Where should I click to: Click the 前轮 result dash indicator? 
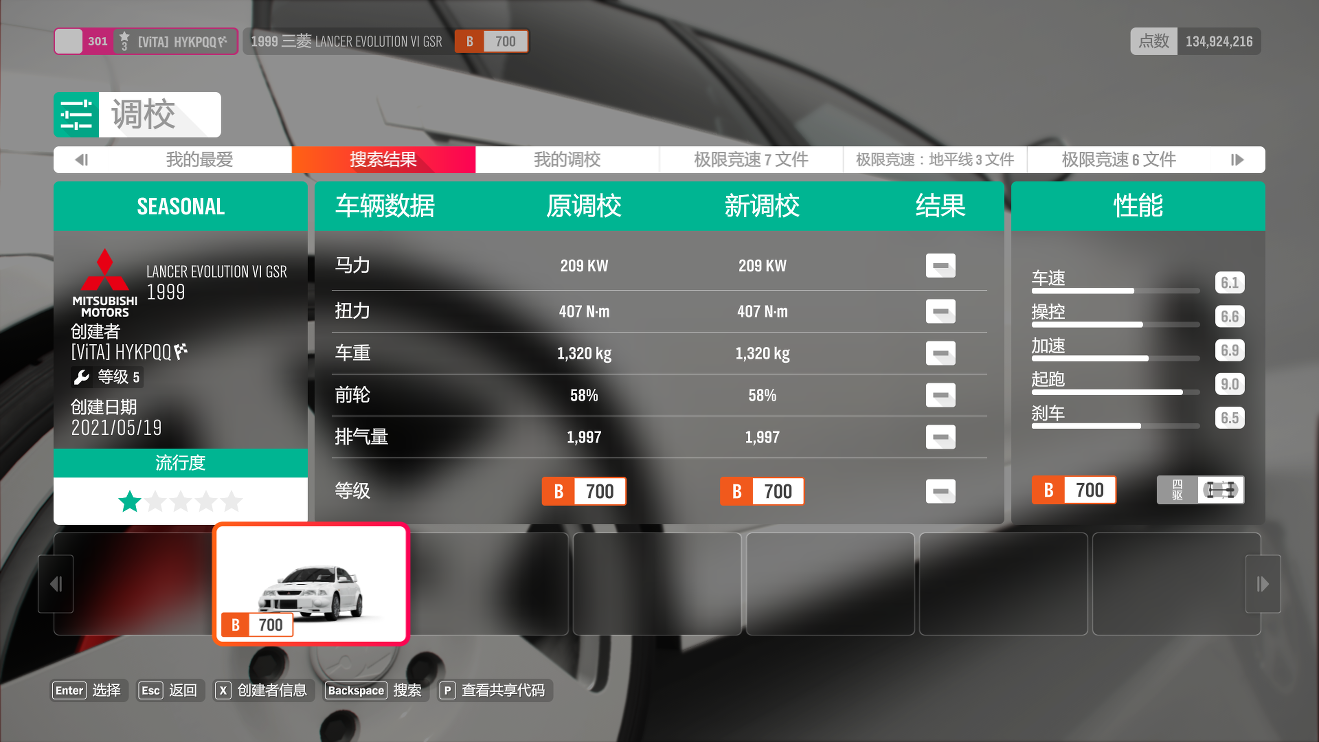pos(940,395)
